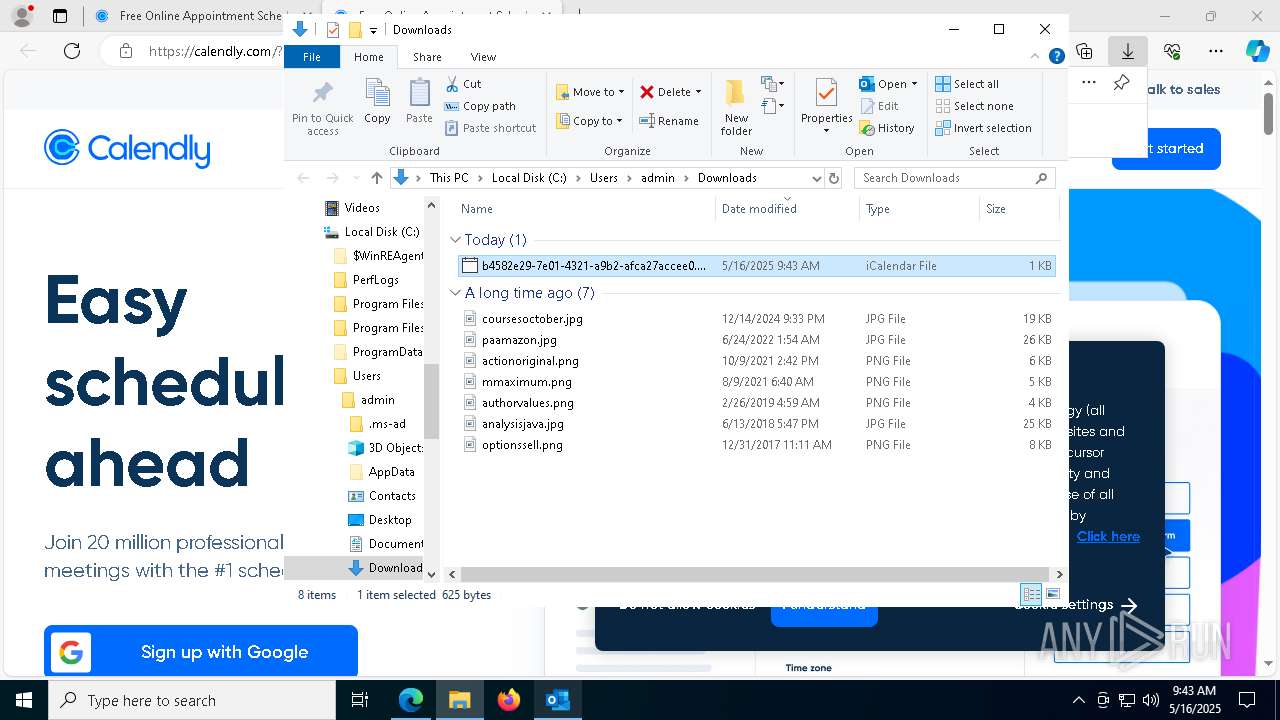Screen dimensions: 1280x720
Task: Click Paste shortcut command
Action: coord(490,128)
